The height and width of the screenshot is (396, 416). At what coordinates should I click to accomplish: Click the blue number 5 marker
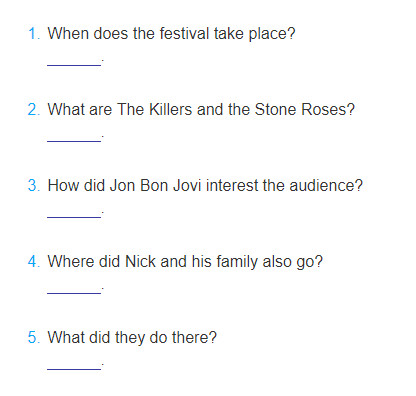coord(34,337)
